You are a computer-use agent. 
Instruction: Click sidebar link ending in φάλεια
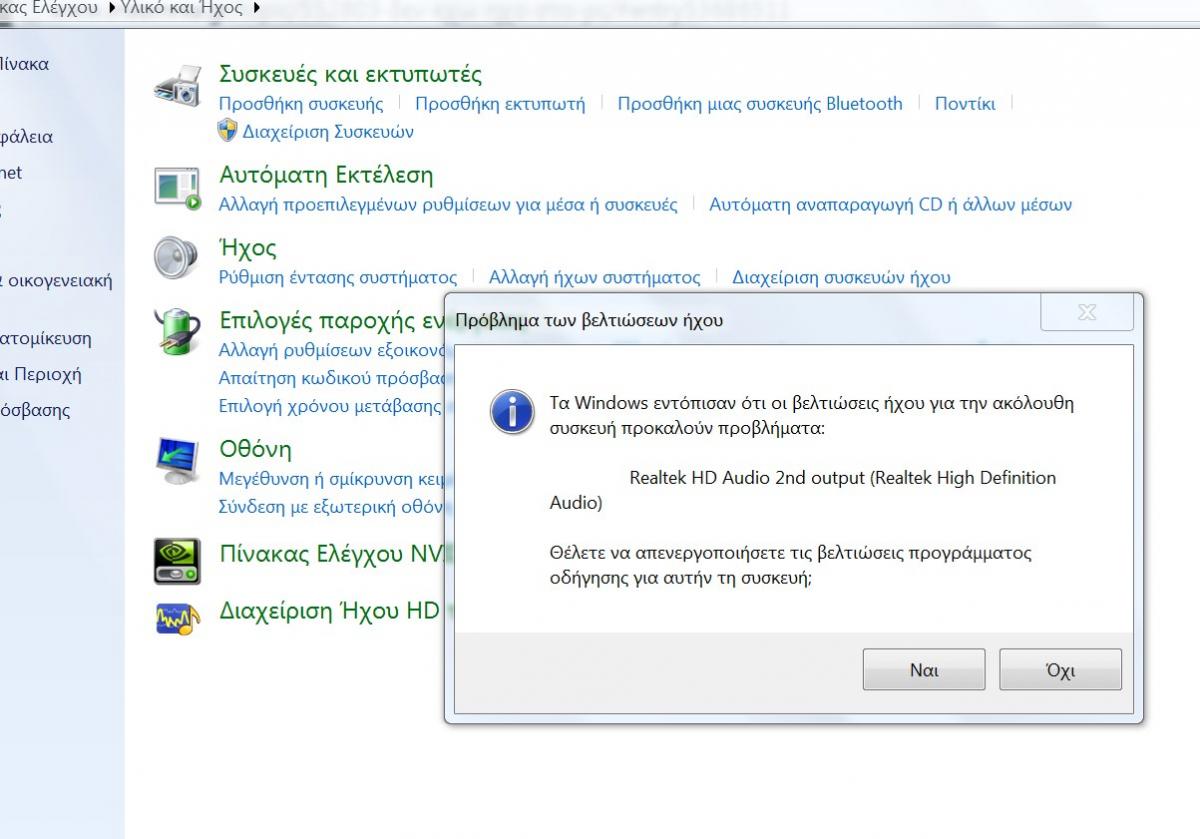coord(27,137)
